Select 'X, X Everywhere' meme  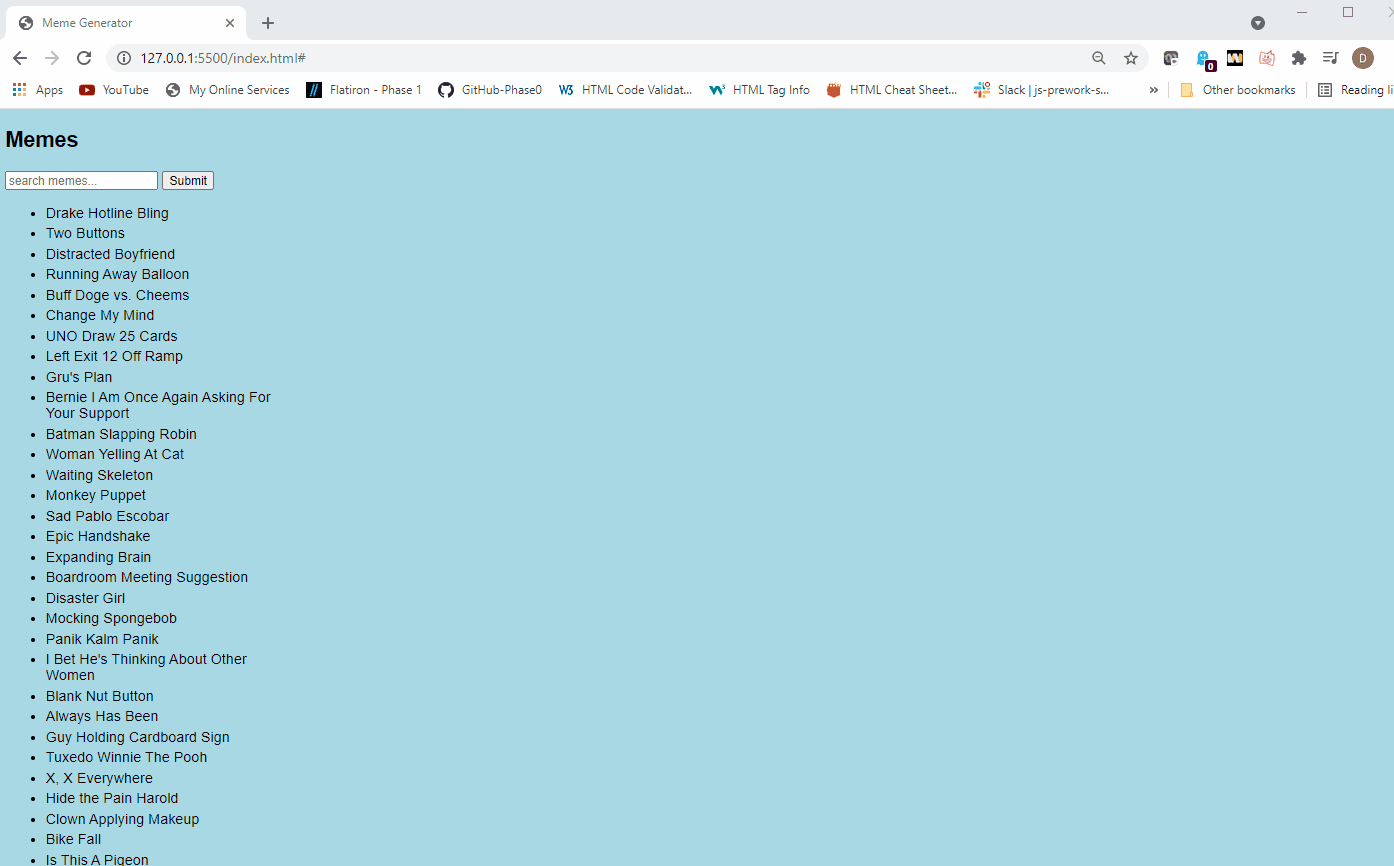pyautogui.click(x=99, y=778)
